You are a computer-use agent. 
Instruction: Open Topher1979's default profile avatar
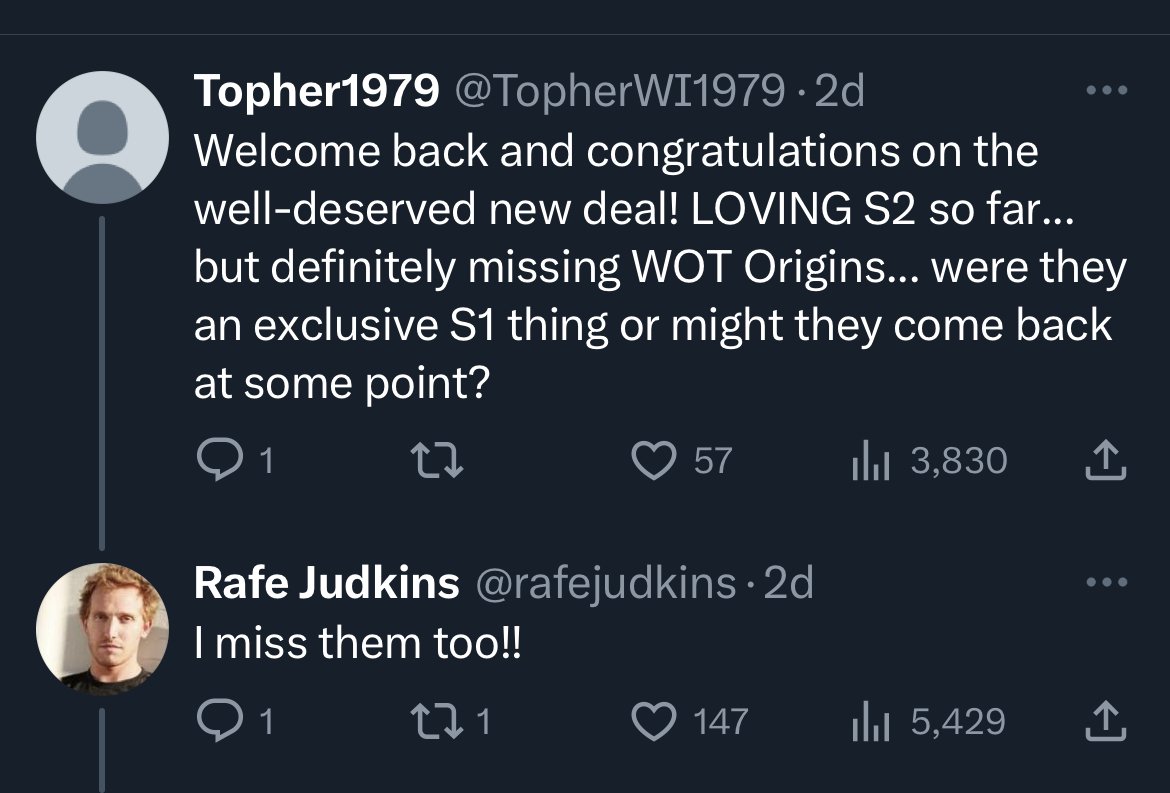point(101,137)
